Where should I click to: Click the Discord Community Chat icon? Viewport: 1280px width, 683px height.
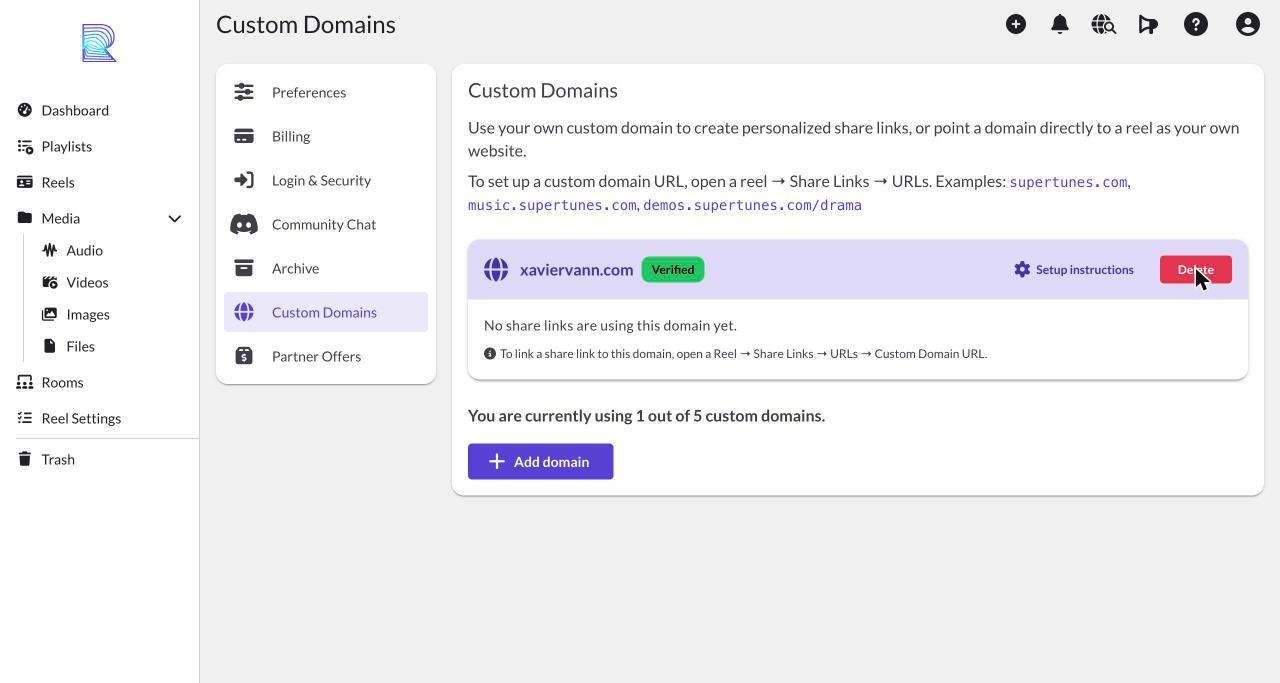pyautogui.click(x=244, y=224)
